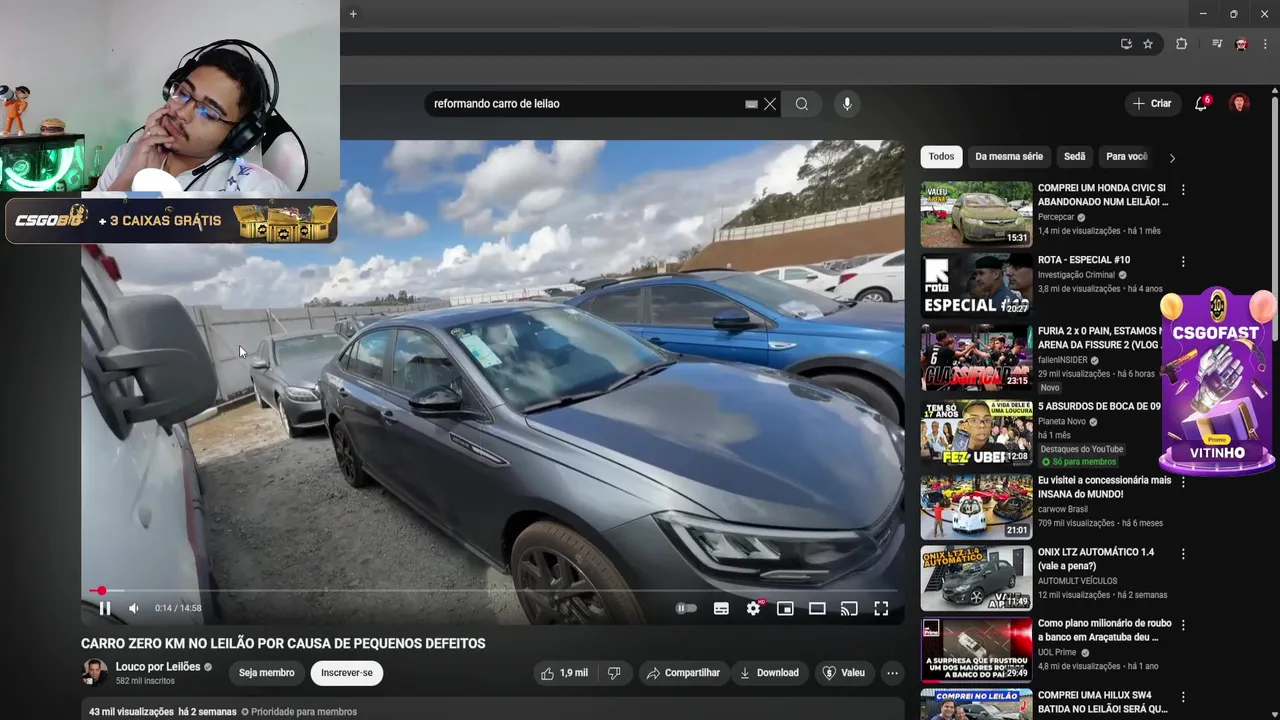Image resolution: width=1280 pixels, height=720 pixels.
Task: Open the Chrome profile avatar
Action: (1242, 44)
